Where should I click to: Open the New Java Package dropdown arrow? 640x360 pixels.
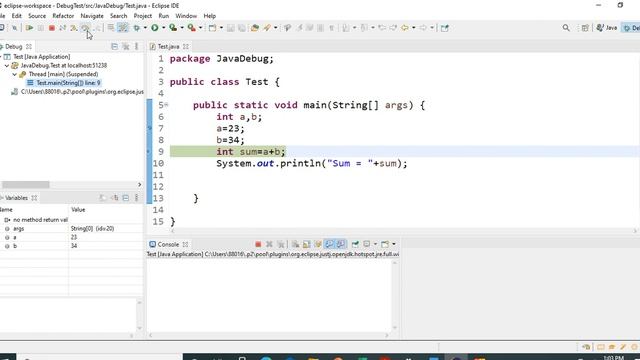[x=221, y=28]
